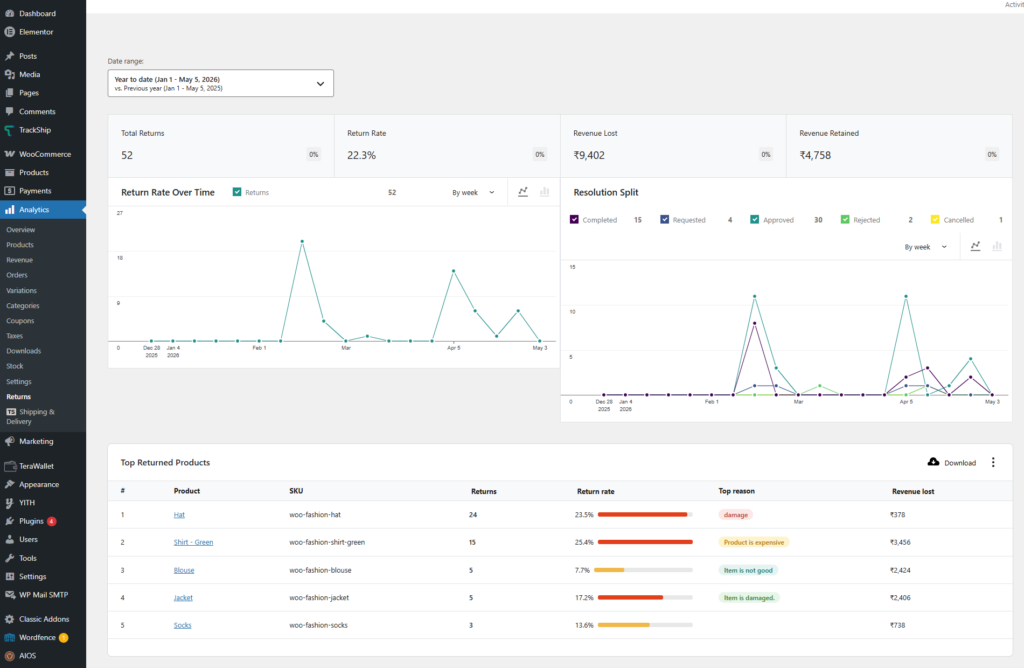Image resolution: width=1024 pixels, height=668 pixels.
Task: Open the Blouse product link
Action: click(x=184, y=570)
